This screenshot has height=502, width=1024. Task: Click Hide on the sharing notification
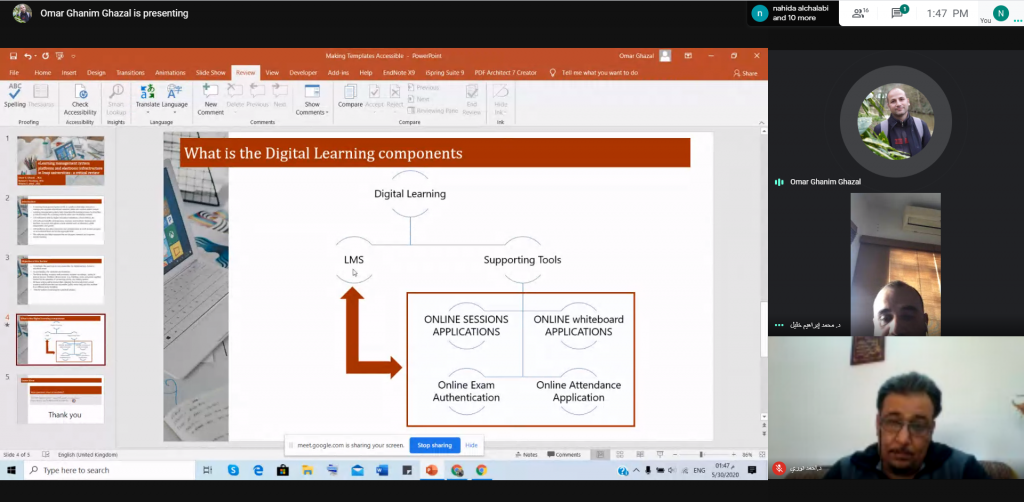tap(471, 445)
